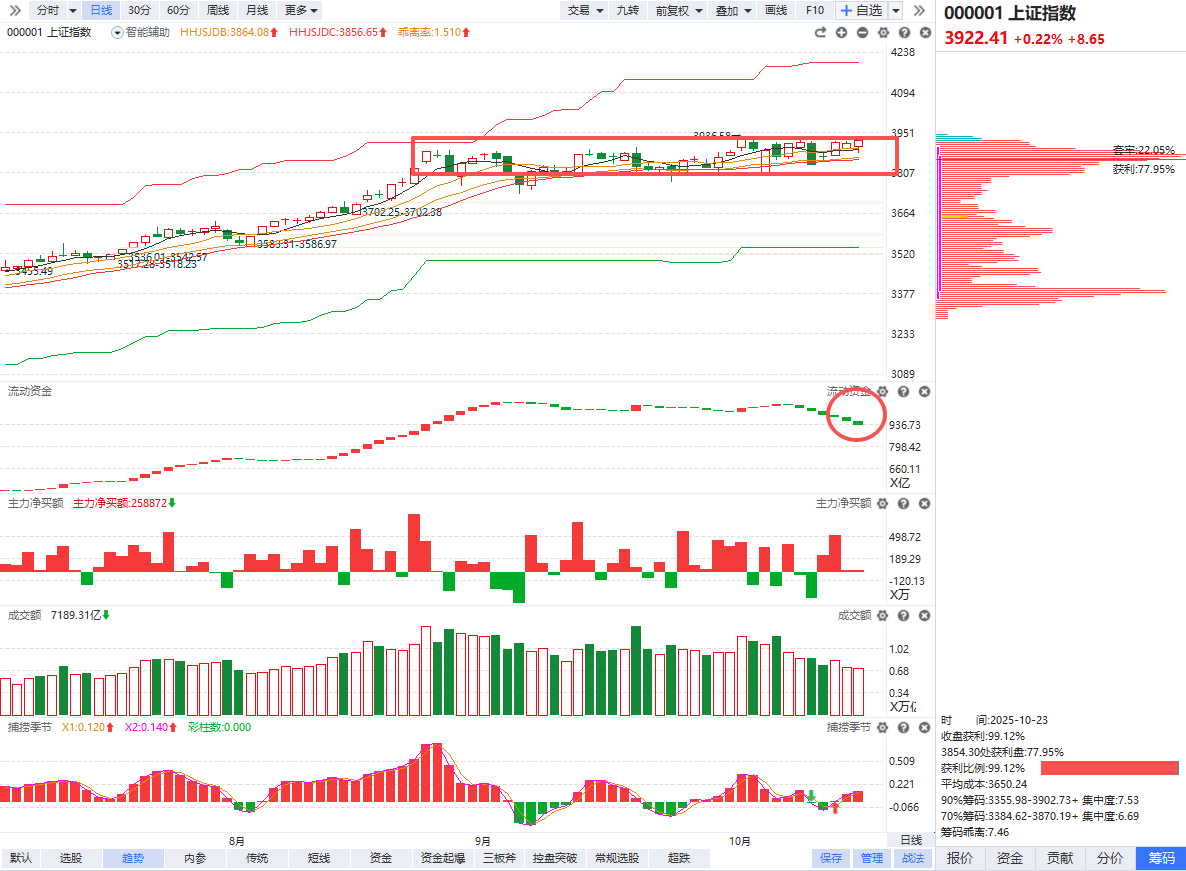Zoom out the main chart with minus icon
This screenshot has width=1186, height=871.
click(x=863, y=33)
